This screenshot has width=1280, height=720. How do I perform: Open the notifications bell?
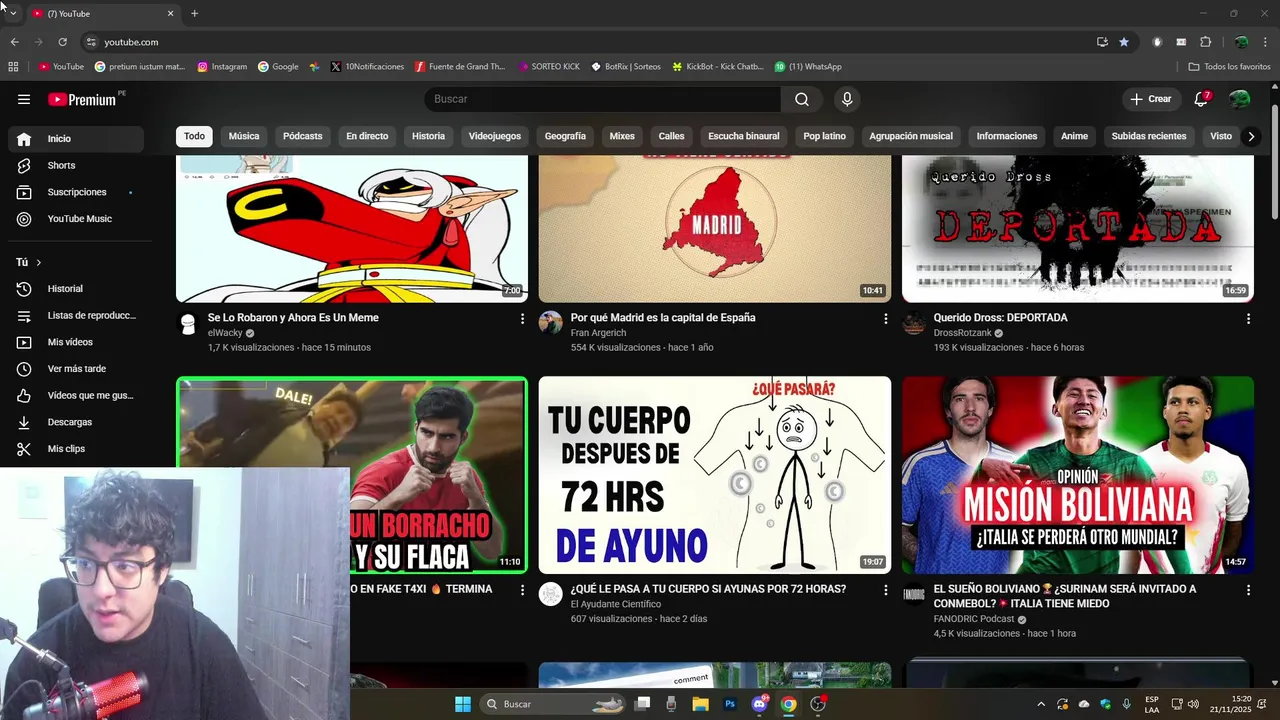(x=1201, y=99)
